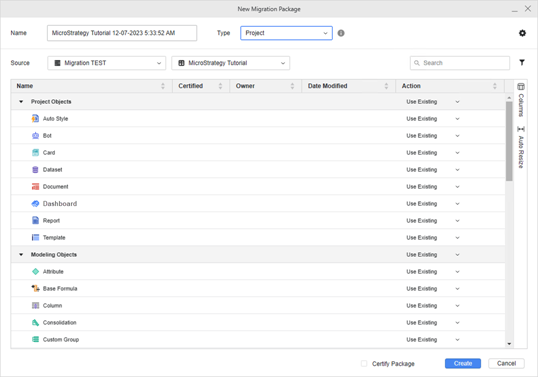Image resolution: width=538 pixels, height=377 pixels.
Task: Select the Attribute object icon
Action: (35, 272)
